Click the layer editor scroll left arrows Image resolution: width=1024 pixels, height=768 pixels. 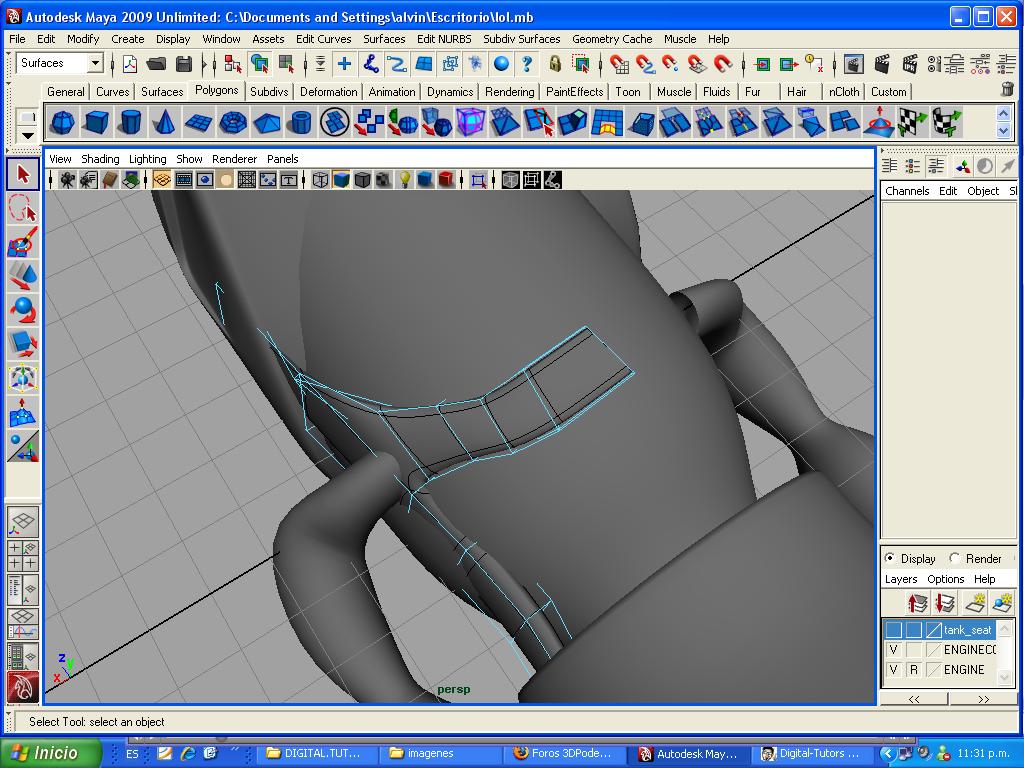coord(914,699)
